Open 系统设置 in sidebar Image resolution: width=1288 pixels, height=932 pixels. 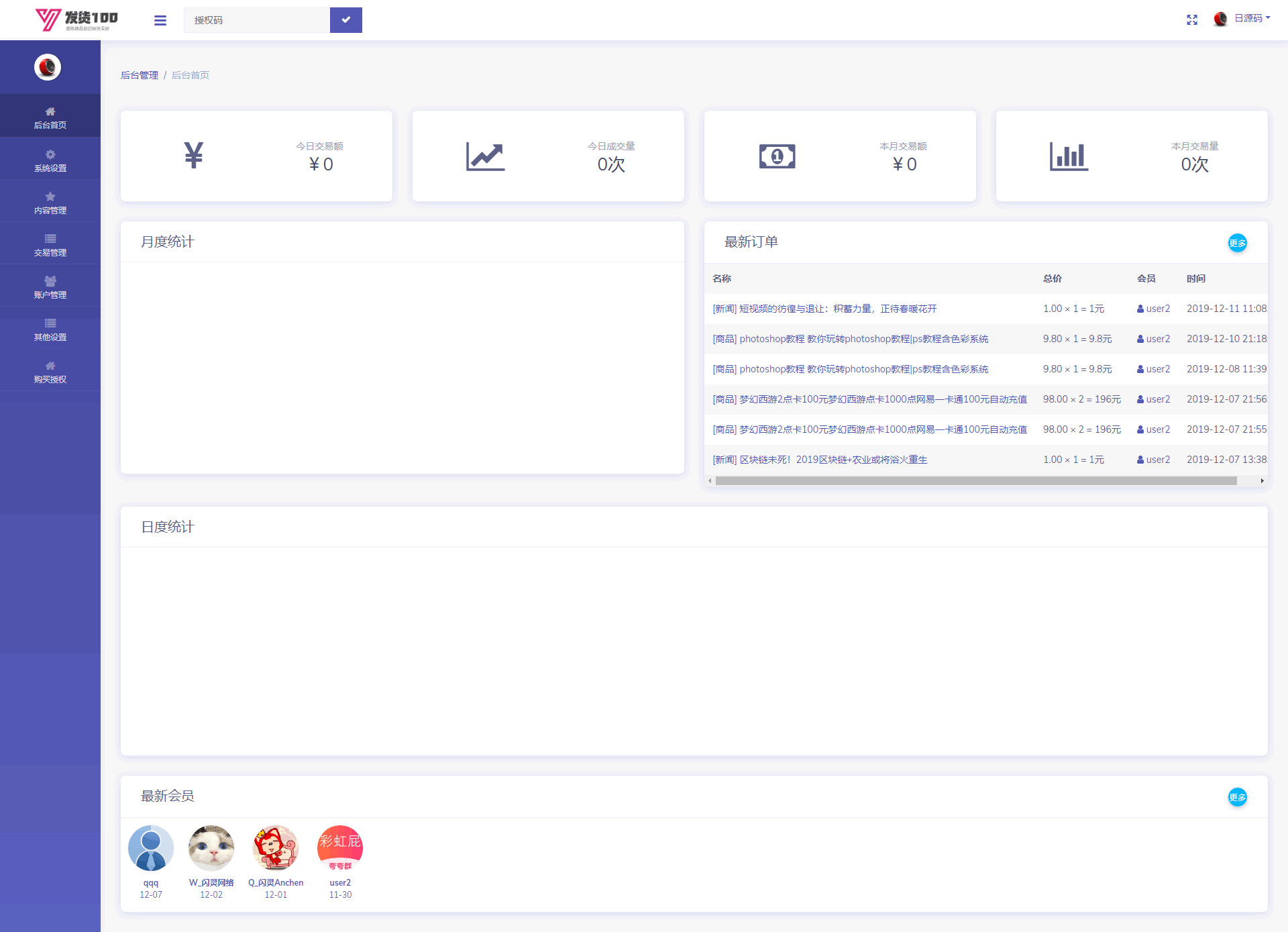point(50,161)
